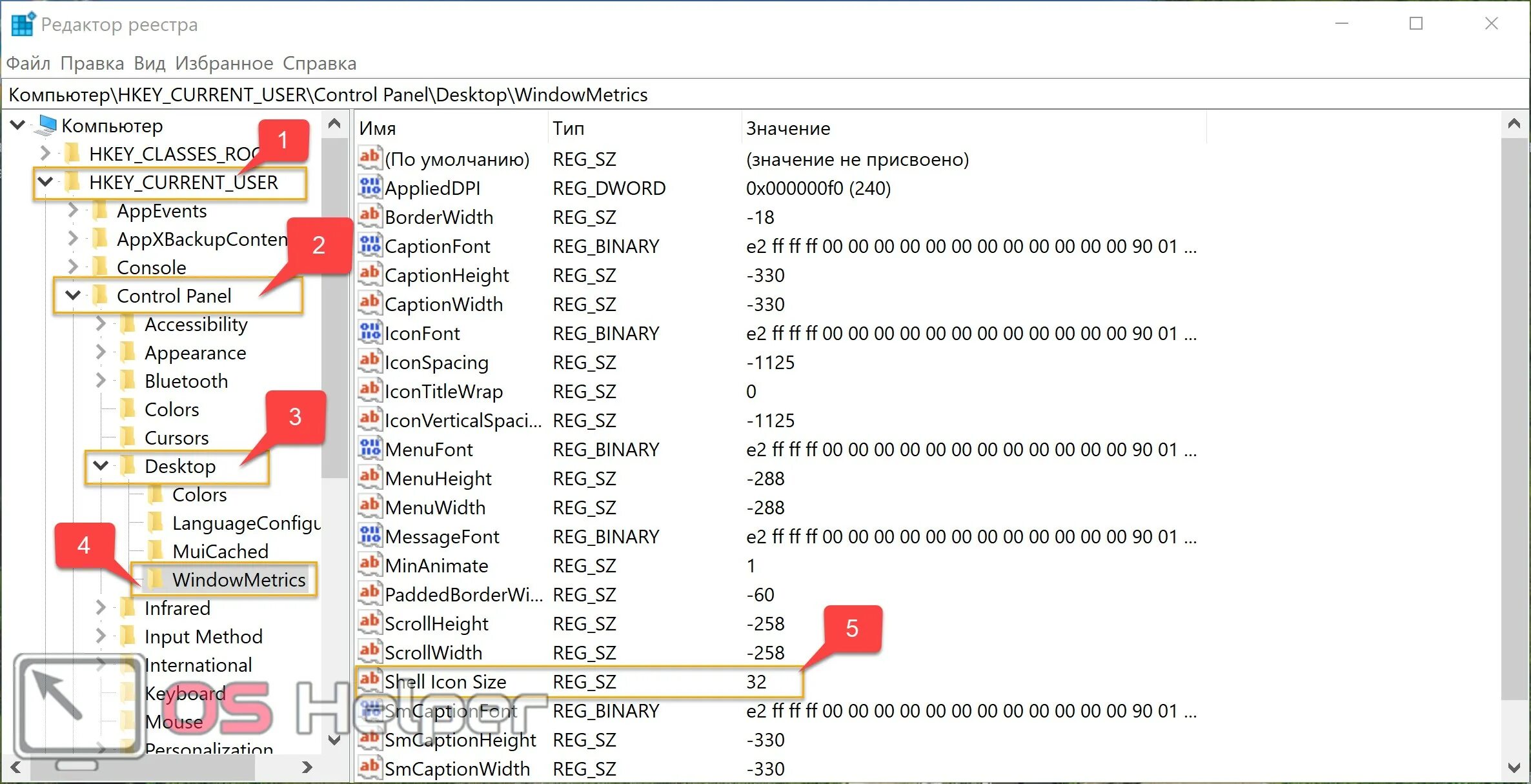Open the Избранное menu

tap(224, 63)
